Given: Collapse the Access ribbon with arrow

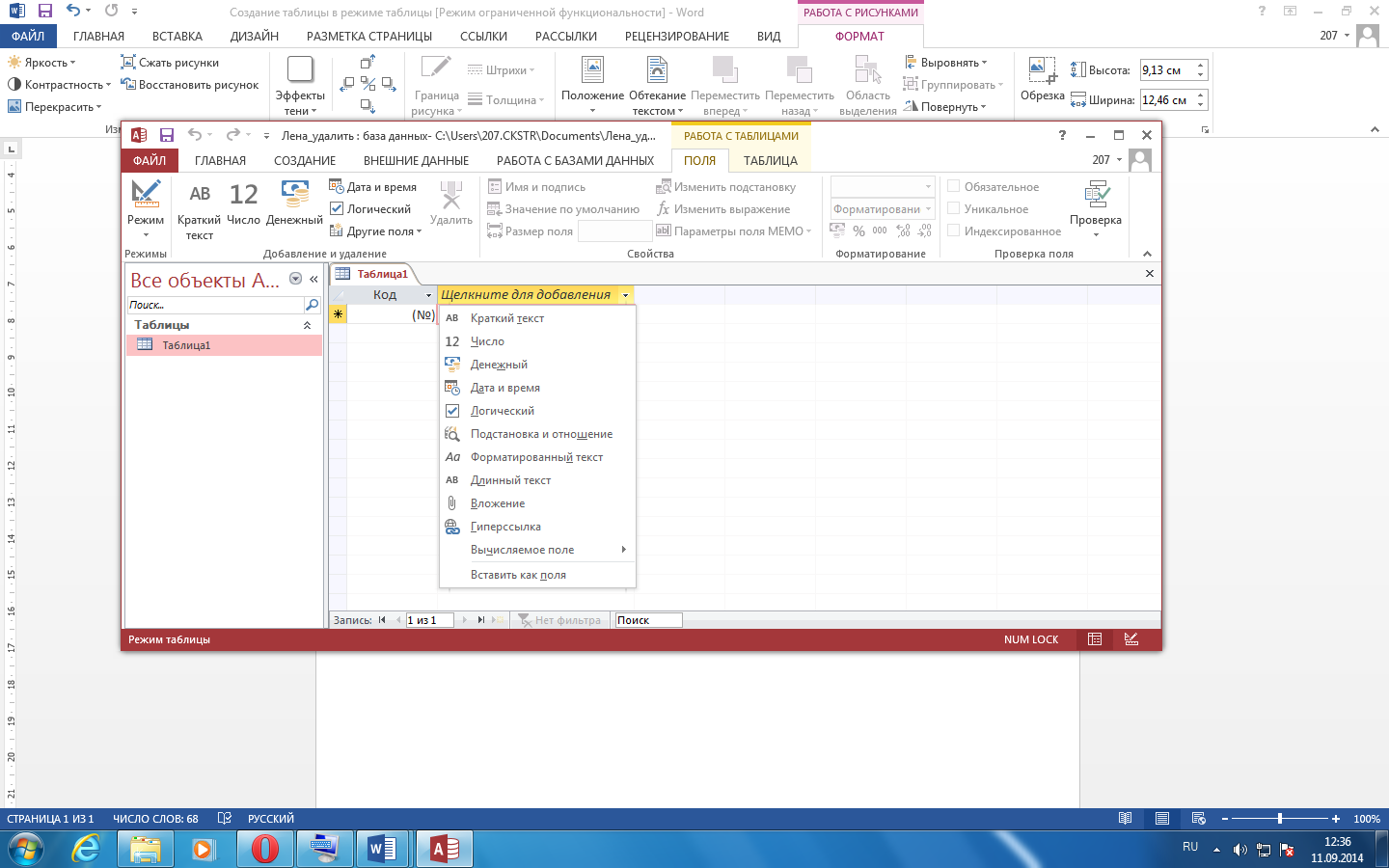Looking at the screenshot, I should 1147,254.
